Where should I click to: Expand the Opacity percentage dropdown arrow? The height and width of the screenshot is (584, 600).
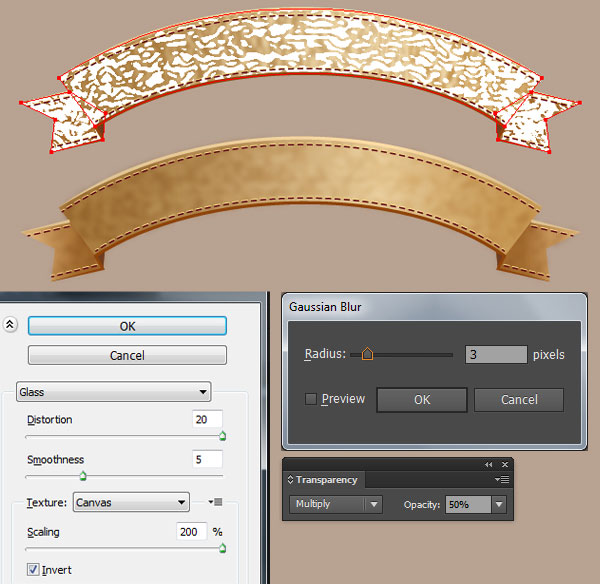499,504
